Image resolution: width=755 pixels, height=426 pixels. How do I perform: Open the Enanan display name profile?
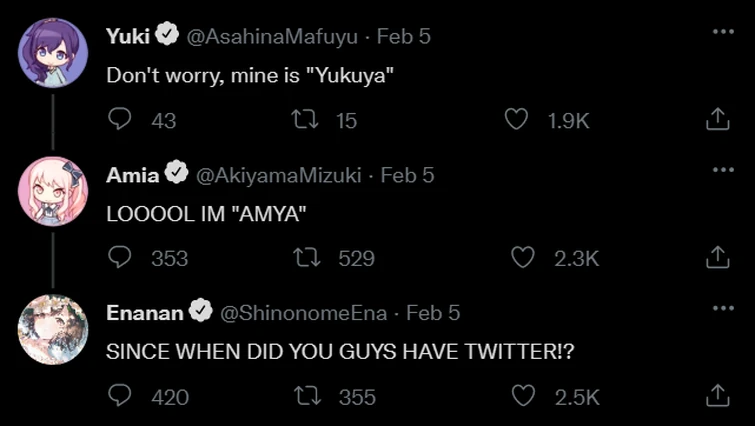click(x=145, y=312)
